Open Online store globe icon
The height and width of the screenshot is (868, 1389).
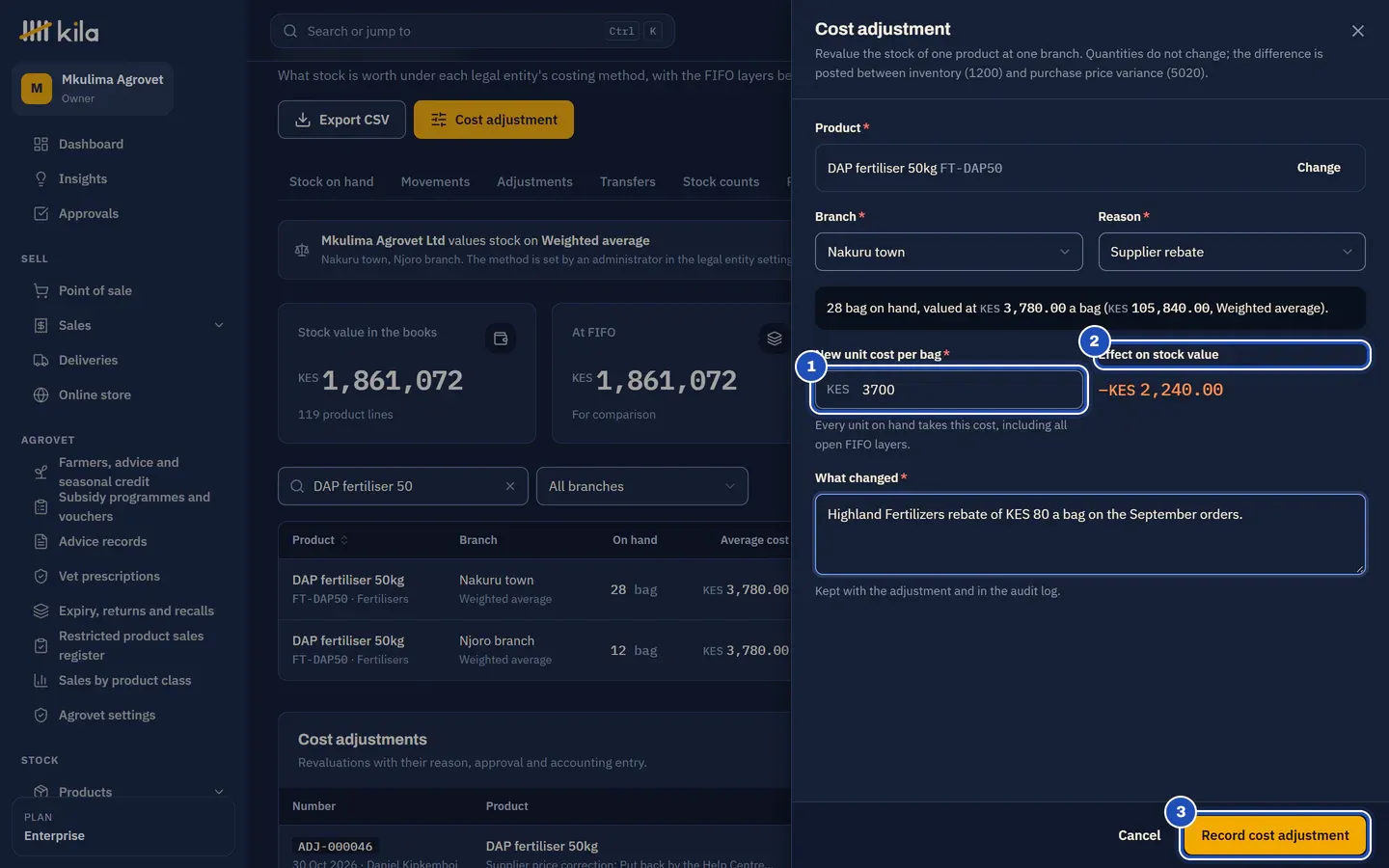click(x=41, y=394)
